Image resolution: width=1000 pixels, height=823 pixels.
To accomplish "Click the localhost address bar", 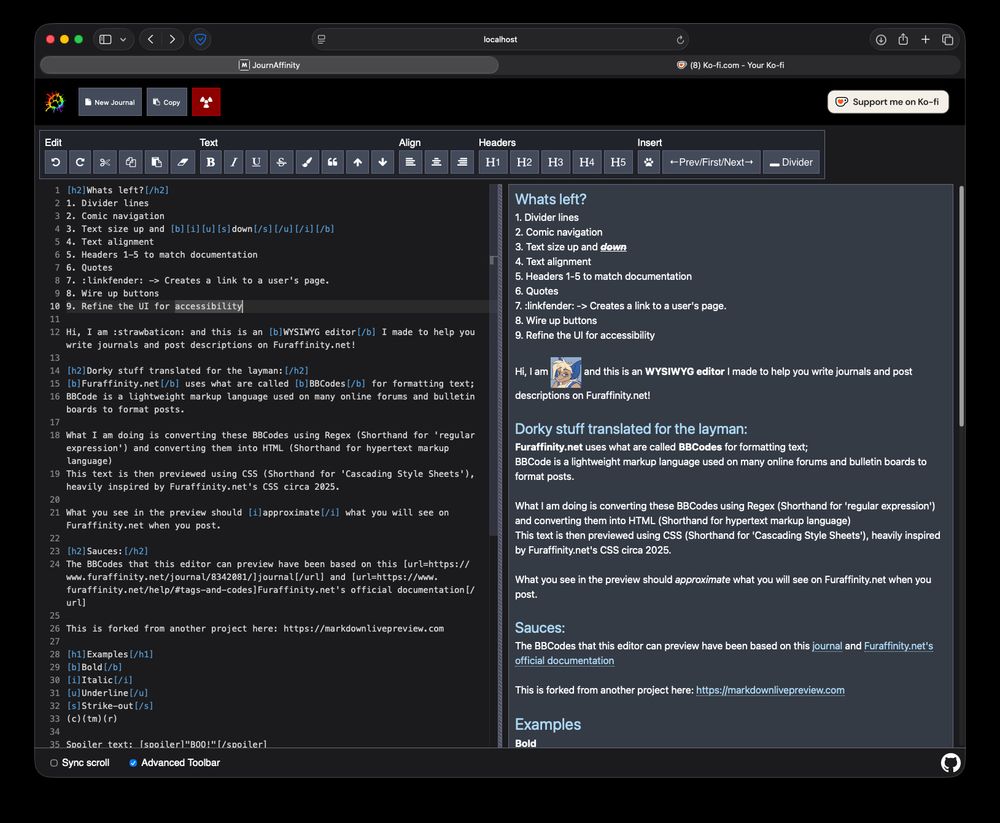I will [x=500, y=40].
